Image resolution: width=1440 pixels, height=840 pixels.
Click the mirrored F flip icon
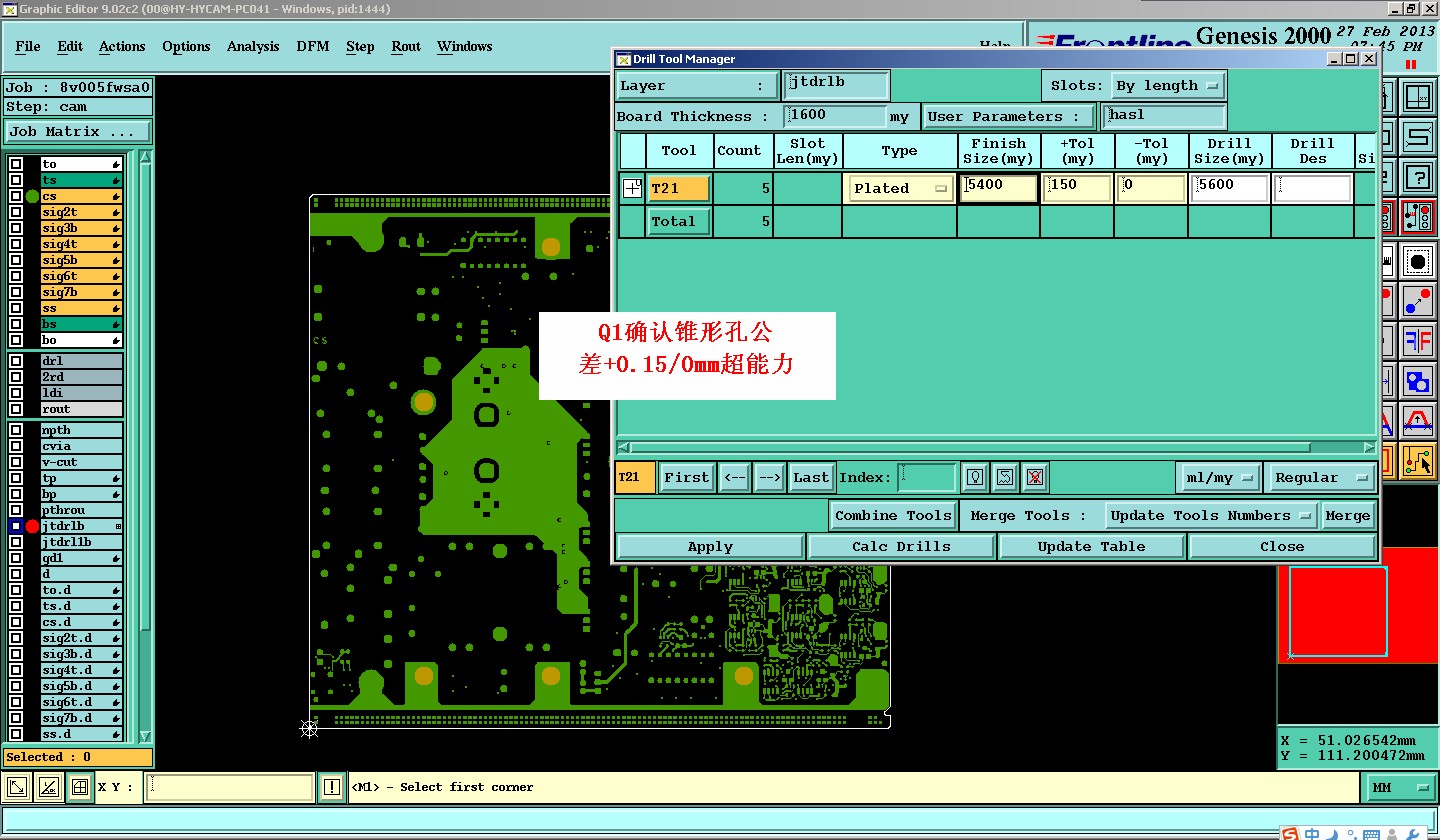click(1417, 341)
